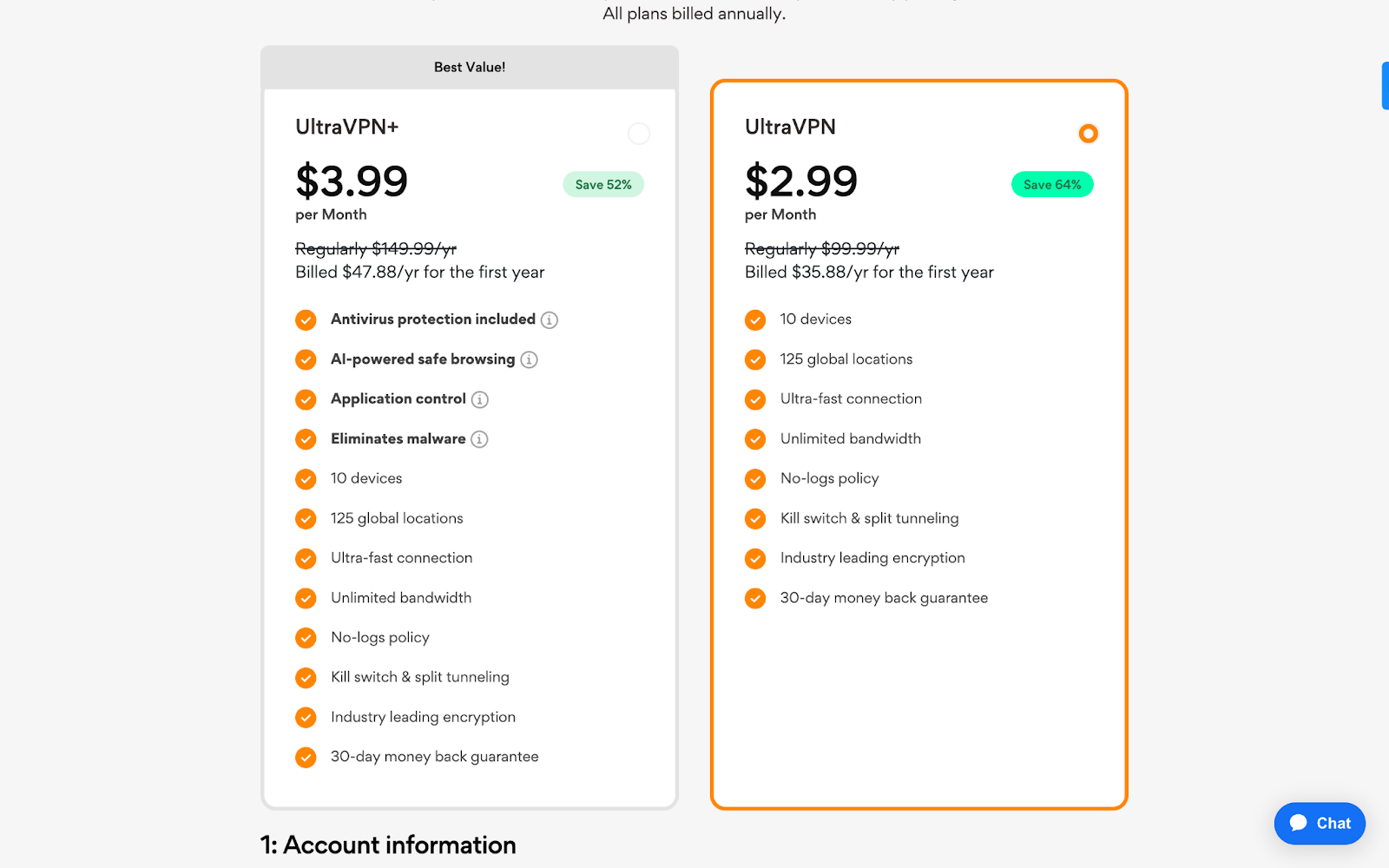Click checkmark beside UltraVPN No-logs policy
Image resolution: width=1389 pixels, height=868 pixels.
tap(755, 479)
